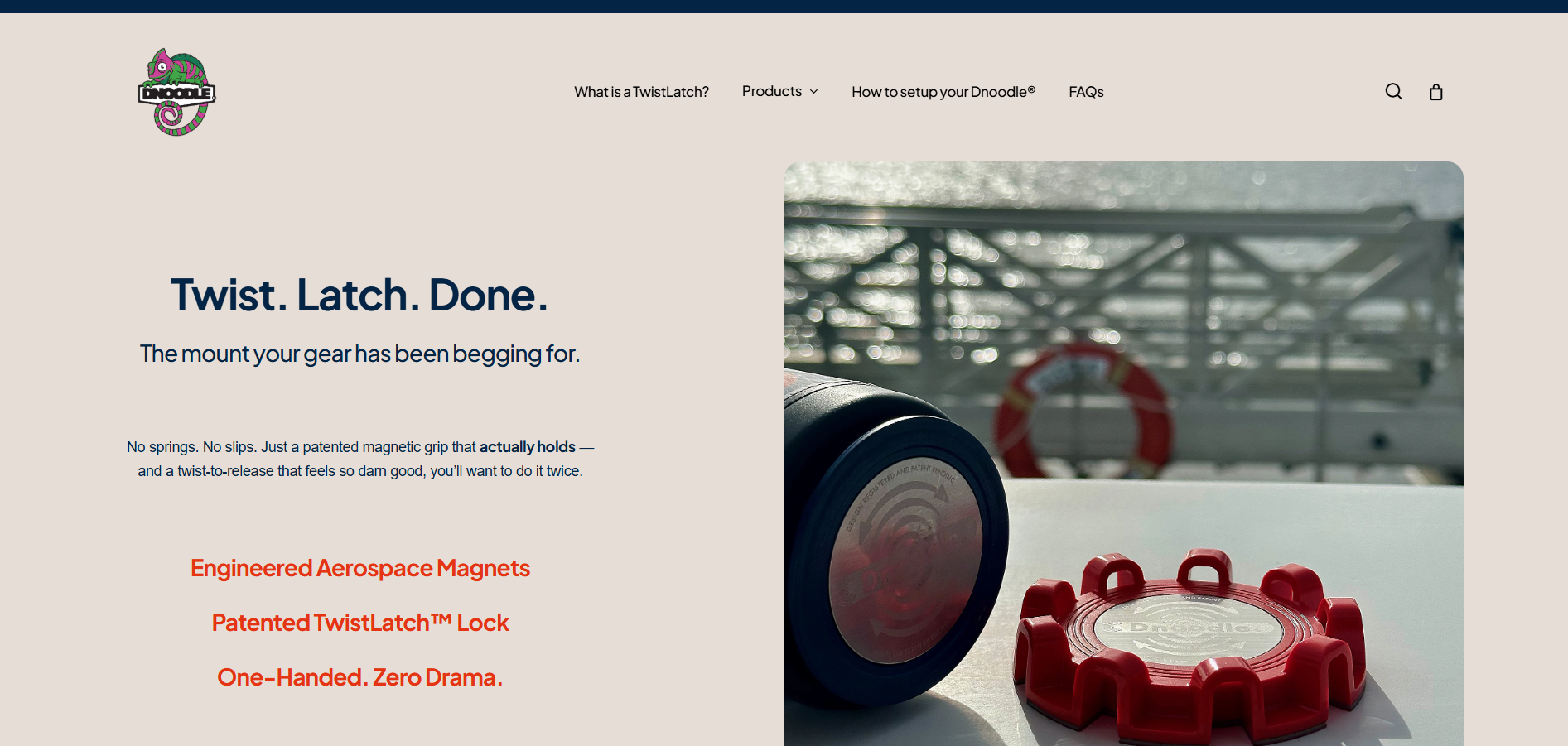Visit the FAQs page
Viewport: 1568px width, 746px height.
pyautogui.click(x=1086, y=92)
